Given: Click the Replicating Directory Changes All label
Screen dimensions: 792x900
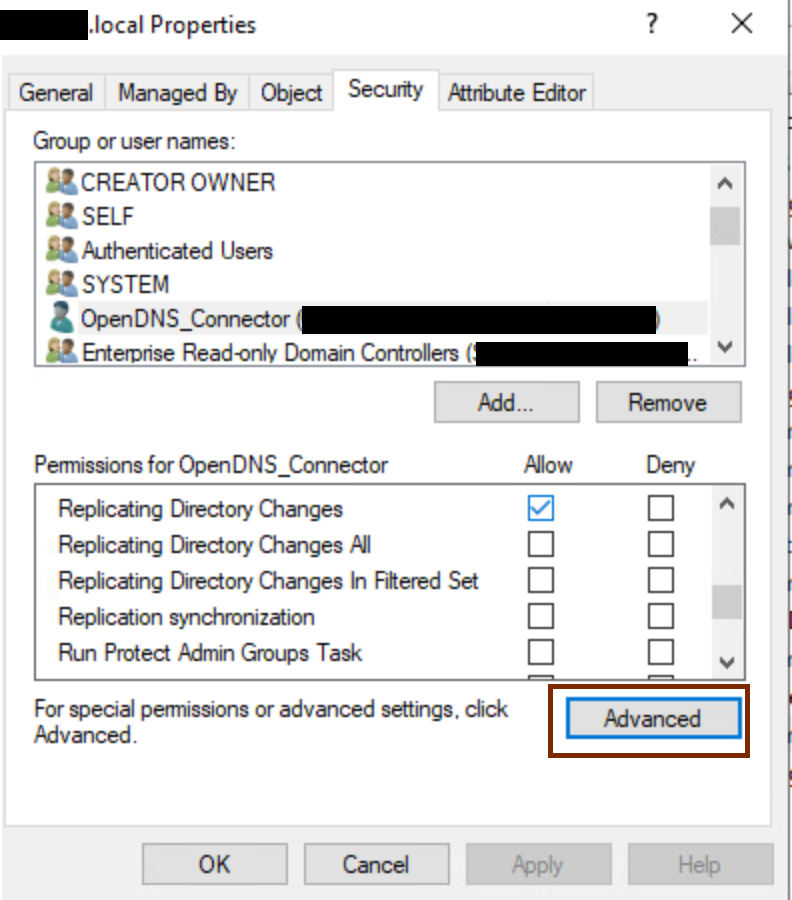Looking at the screenshot, I should pyautogui.click(x=215, y=545).
